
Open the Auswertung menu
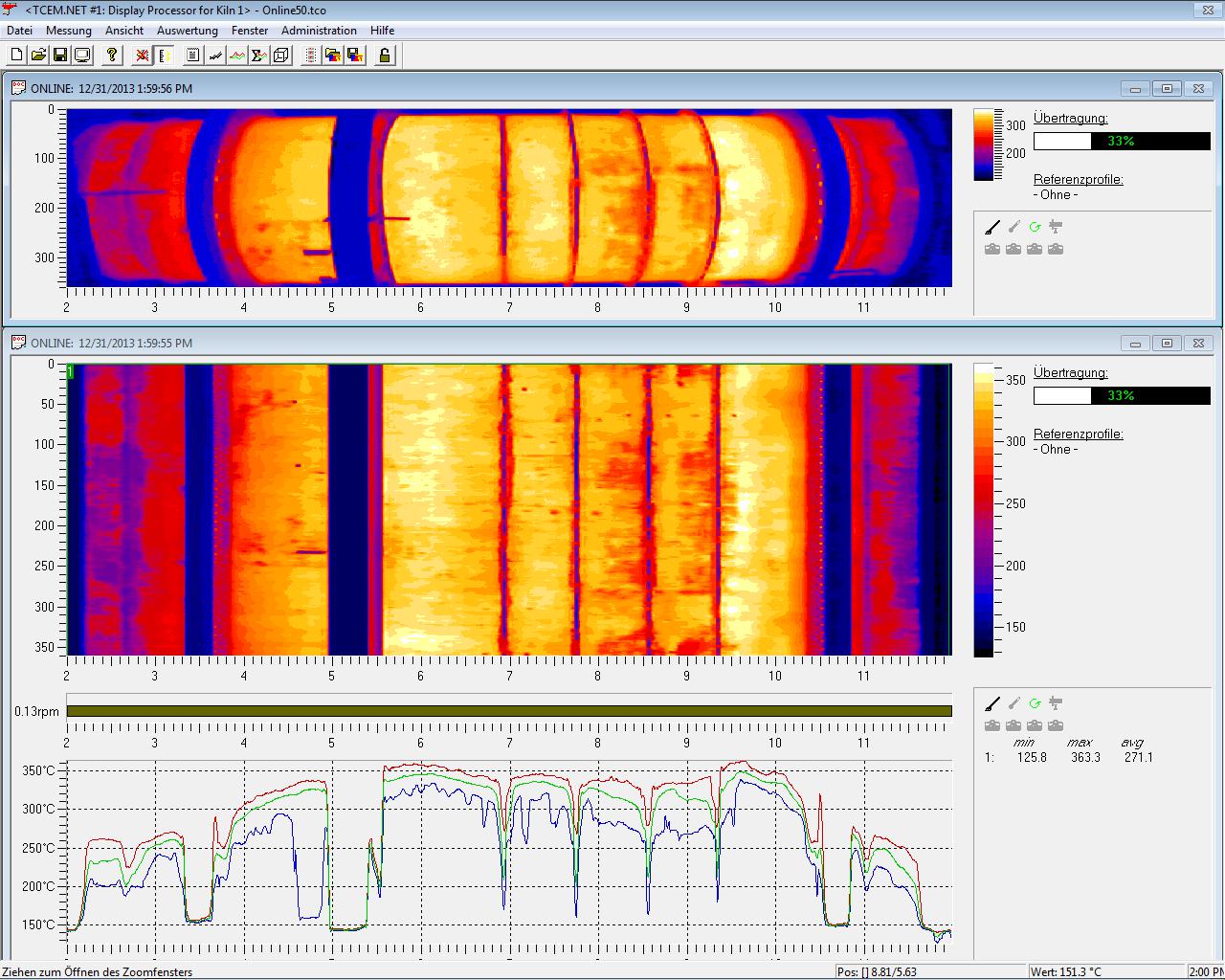click(x=188, y=31)
